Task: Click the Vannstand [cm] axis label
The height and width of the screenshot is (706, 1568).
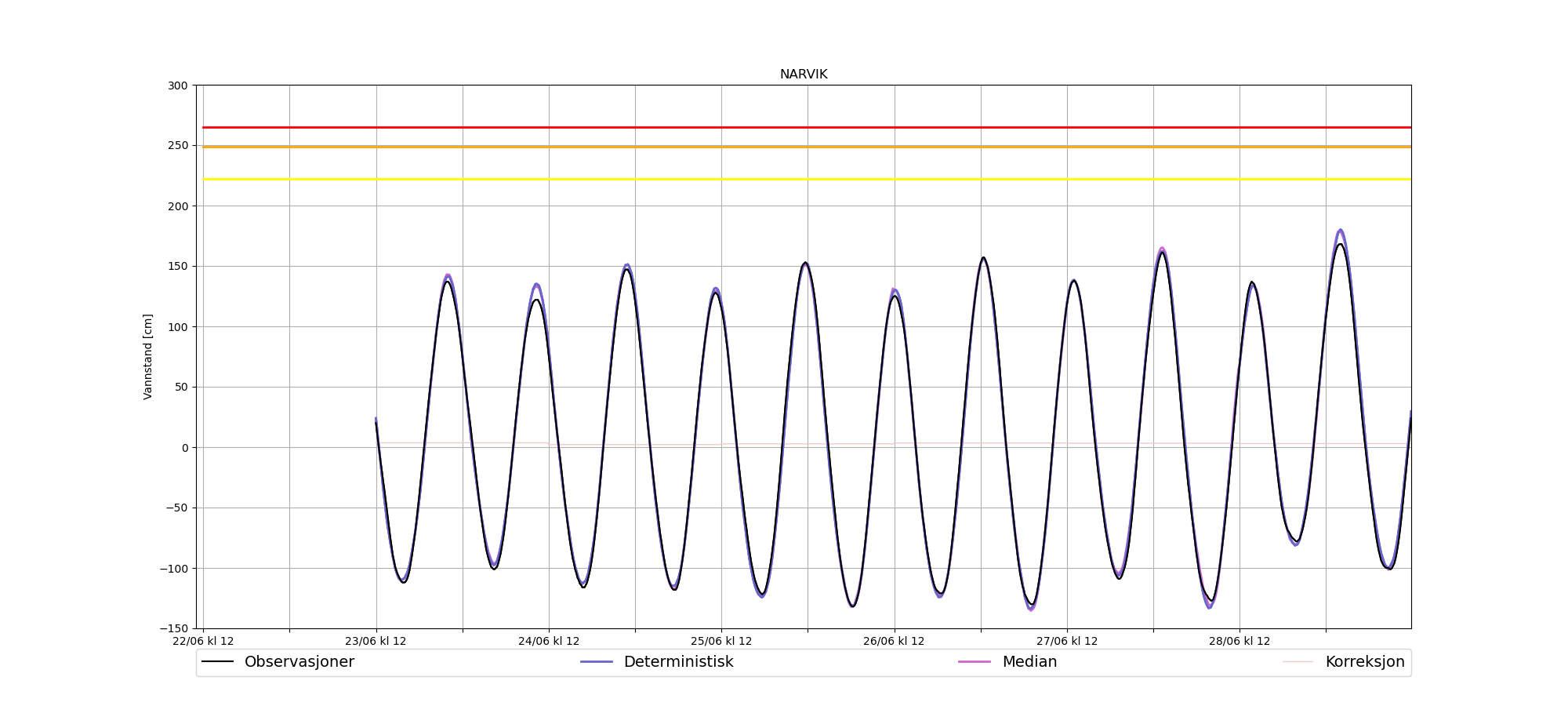Action: (x=148, y=357)
